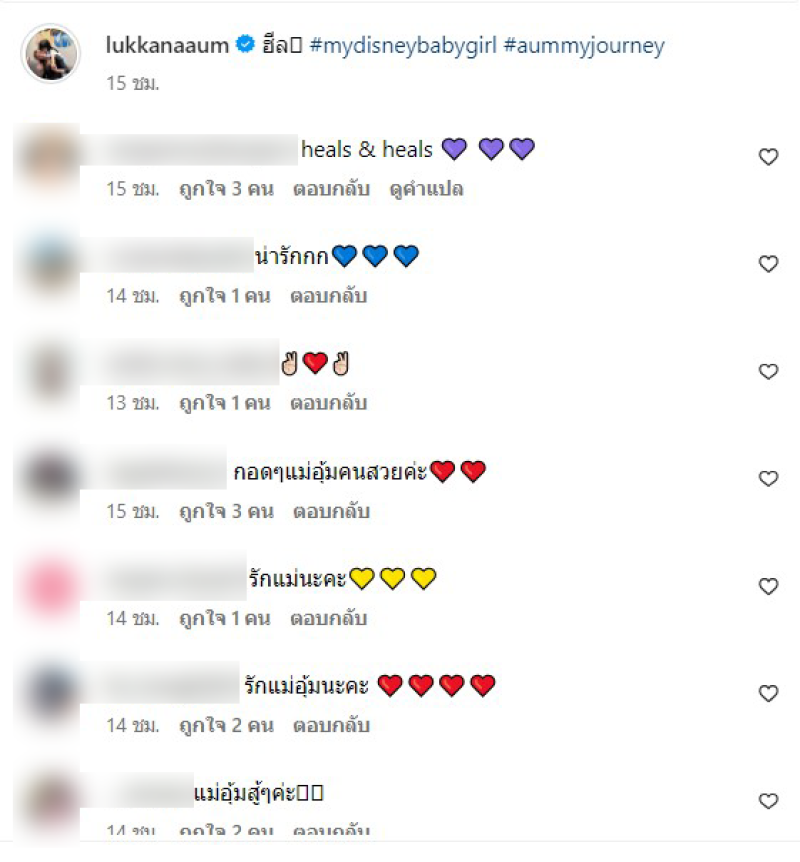Open hashtag #aummyjourney

(x=584, y=45)
